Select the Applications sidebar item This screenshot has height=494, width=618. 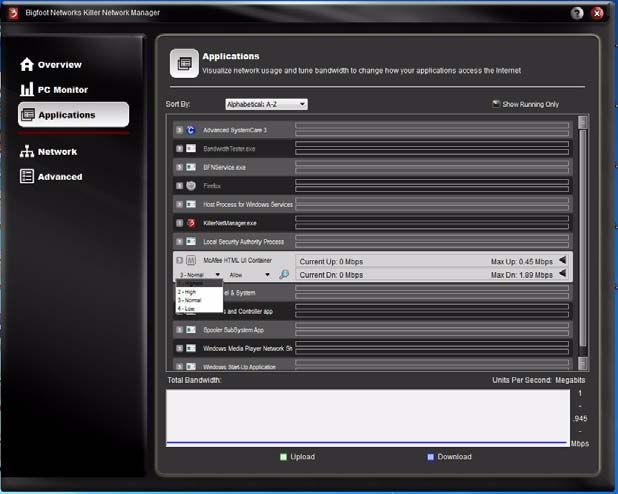click(x=73, y=115)
